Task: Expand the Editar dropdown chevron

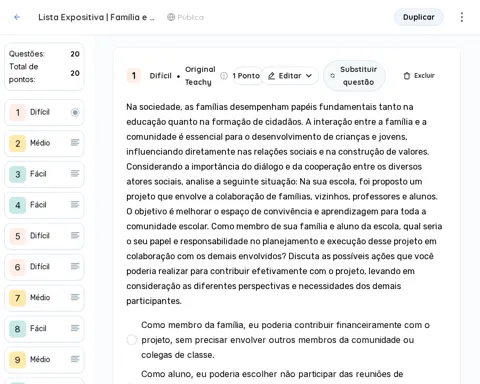Action: click(309, 76)
